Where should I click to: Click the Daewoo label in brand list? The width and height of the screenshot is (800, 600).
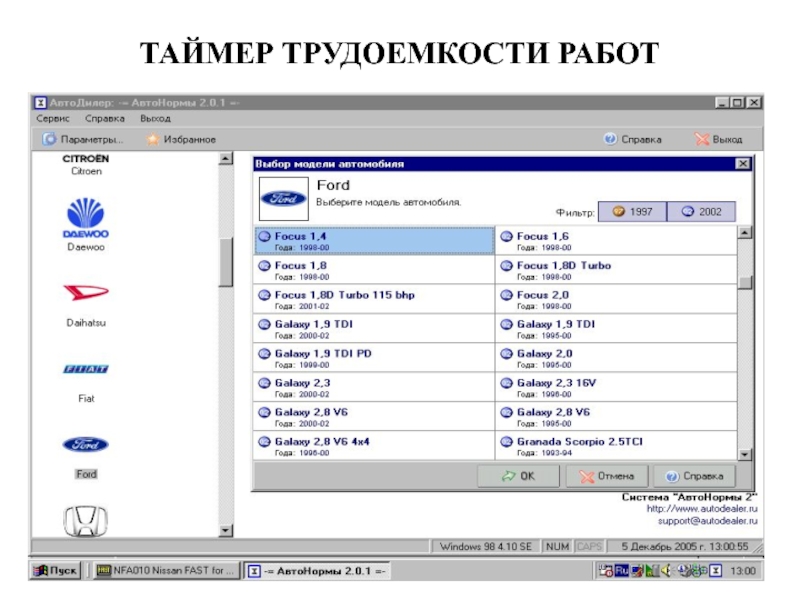86,247
